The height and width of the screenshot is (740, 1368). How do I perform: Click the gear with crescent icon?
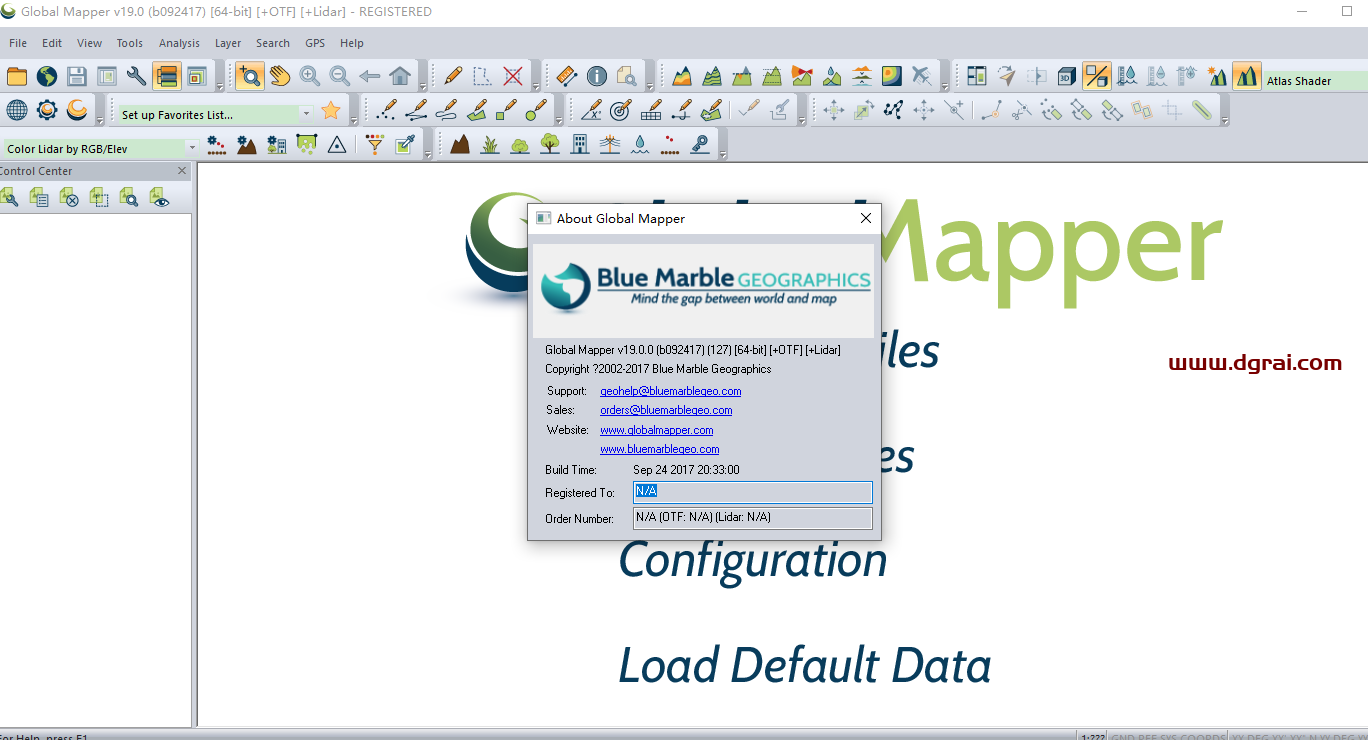pos(47,110)
